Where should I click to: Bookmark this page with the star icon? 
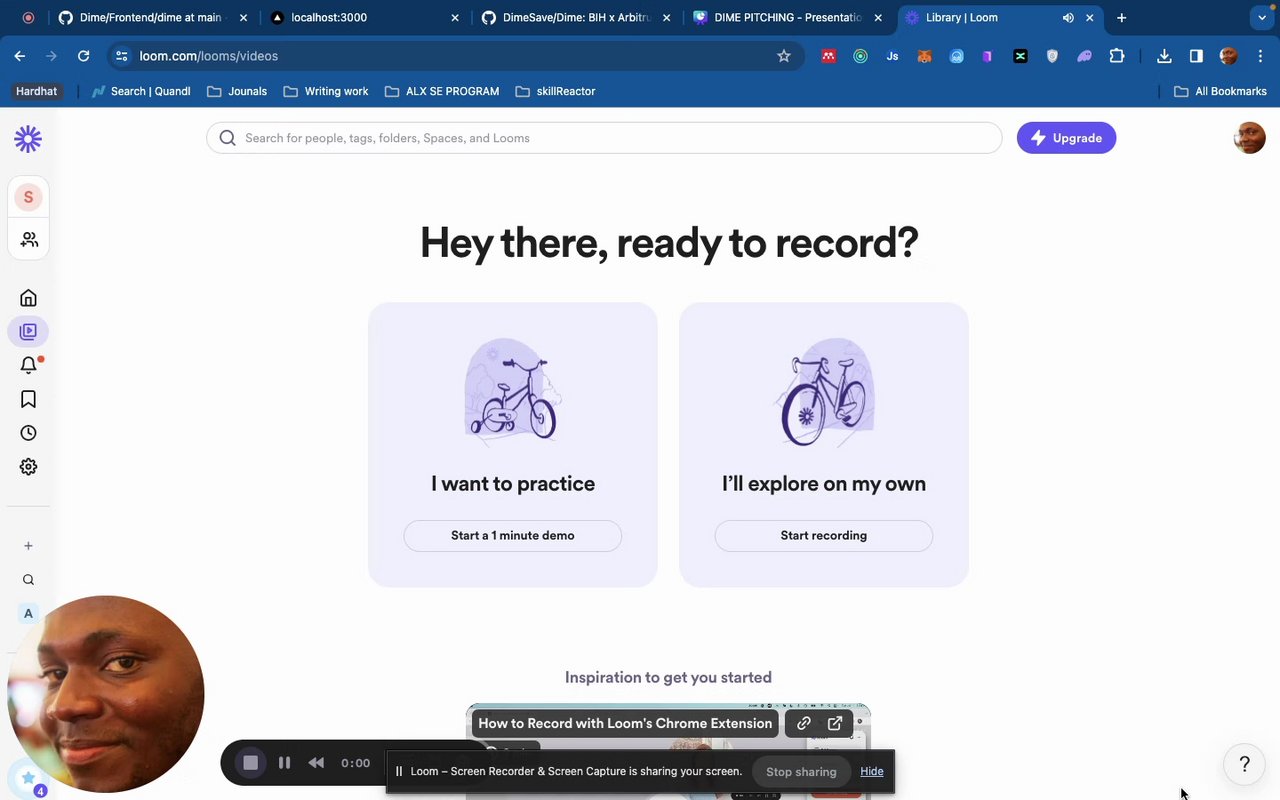[784, 56]
